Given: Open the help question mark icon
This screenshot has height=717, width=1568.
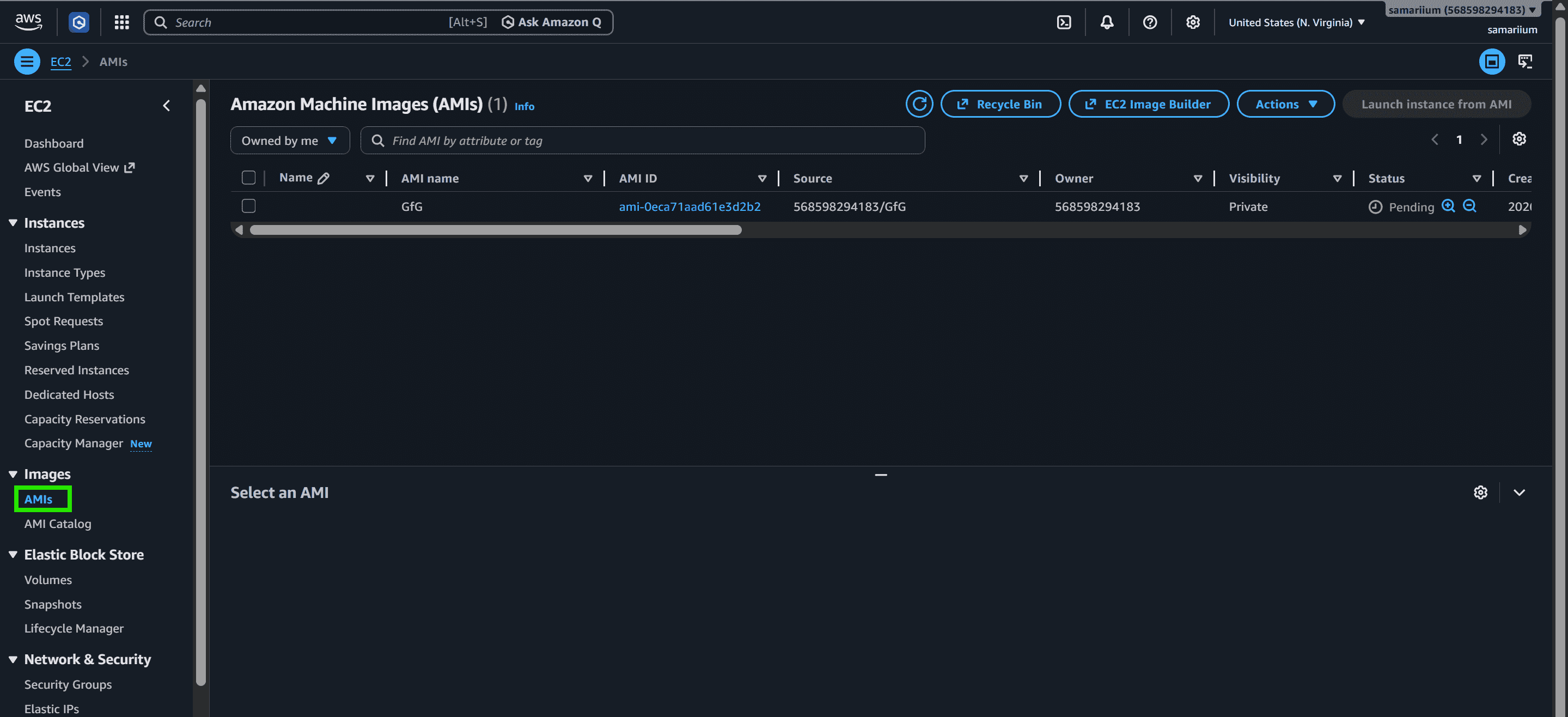Looking at the screenshot, I should (1149, 22).
